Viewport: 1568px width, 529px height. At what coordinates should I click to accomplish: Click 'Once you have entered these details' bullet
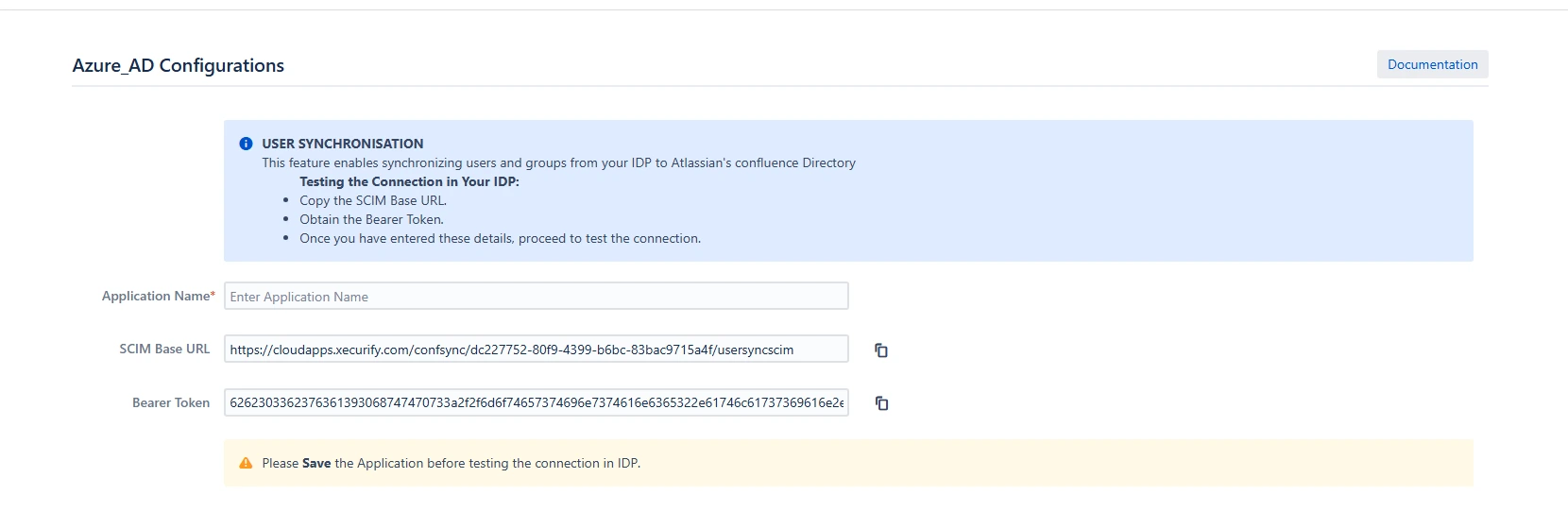[500, 238]
